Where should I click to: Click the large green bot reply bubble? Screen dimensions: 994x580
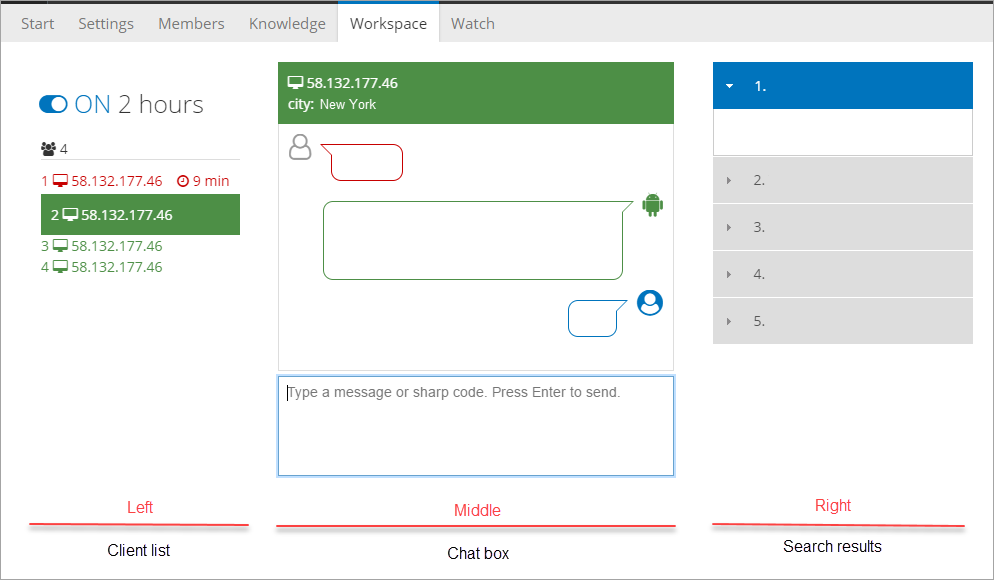472,240
